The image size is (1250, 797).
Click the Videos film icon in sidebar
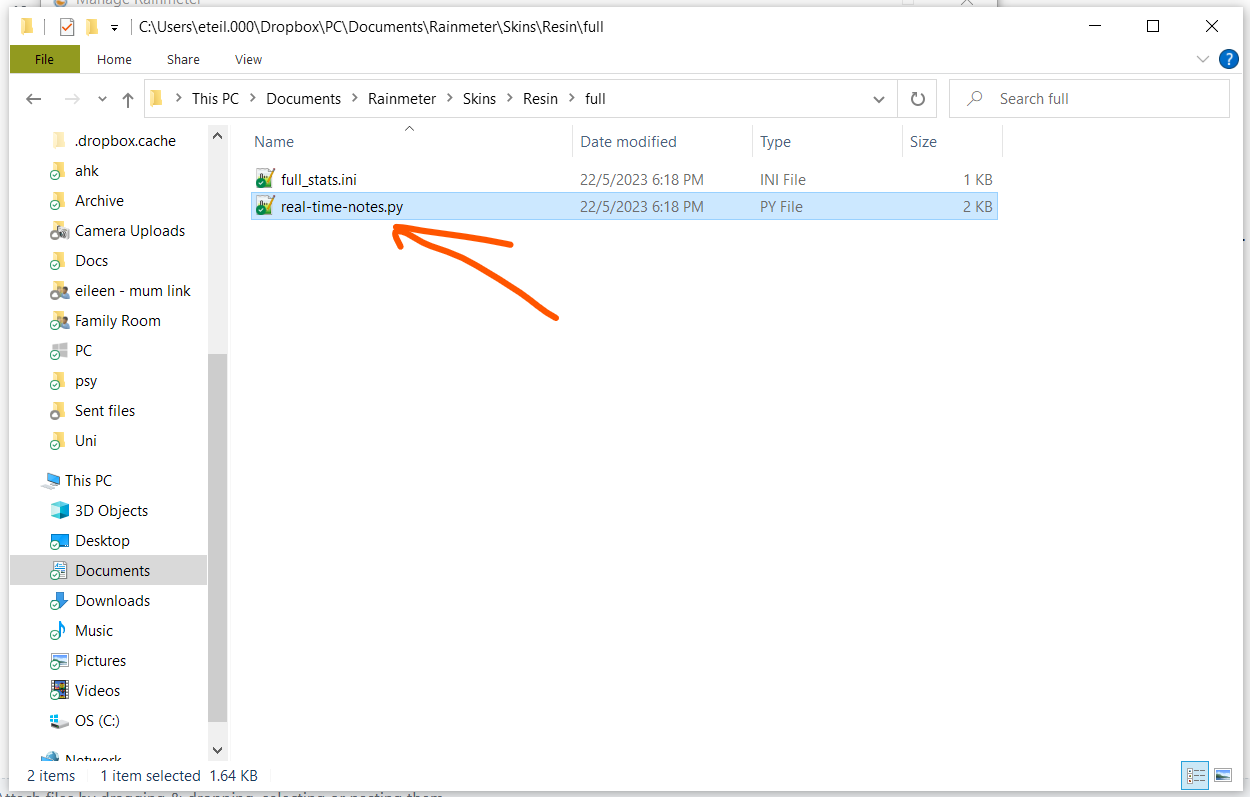(59, 690)
